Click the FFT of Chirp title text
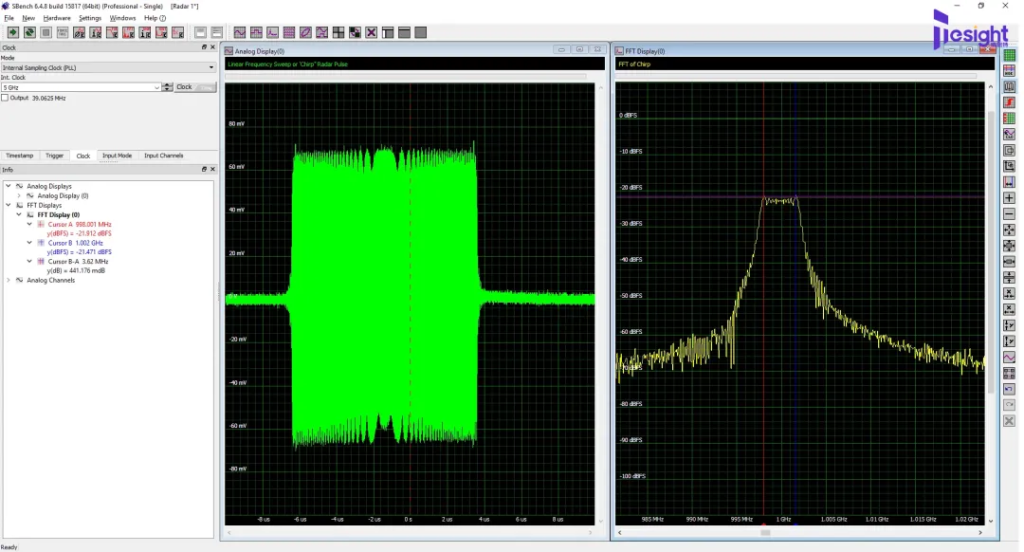Viewport: 1024px width, 552px height. click(634, 64)
